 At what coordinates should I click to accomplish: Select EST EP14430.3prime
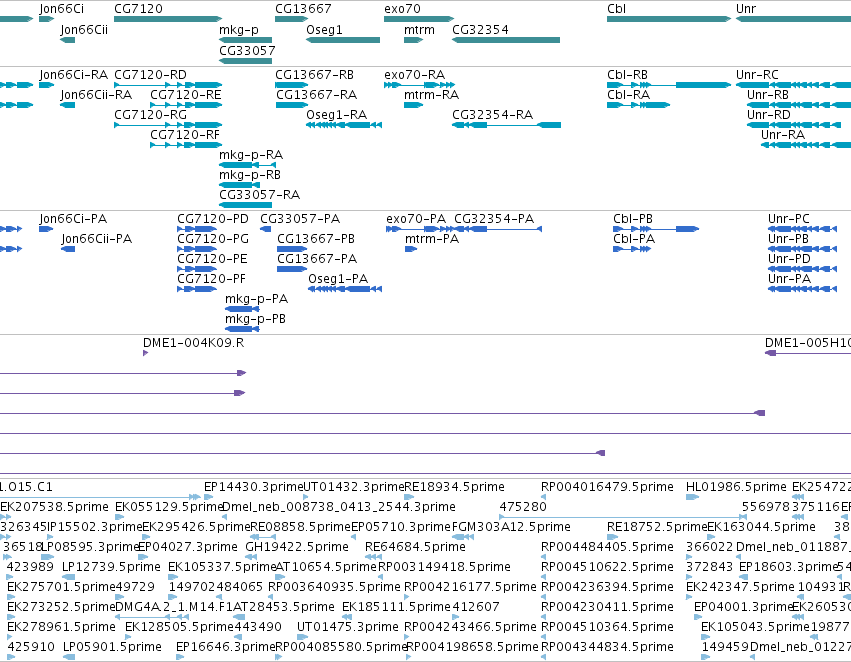pyautogui.click(x=208, y=497)
